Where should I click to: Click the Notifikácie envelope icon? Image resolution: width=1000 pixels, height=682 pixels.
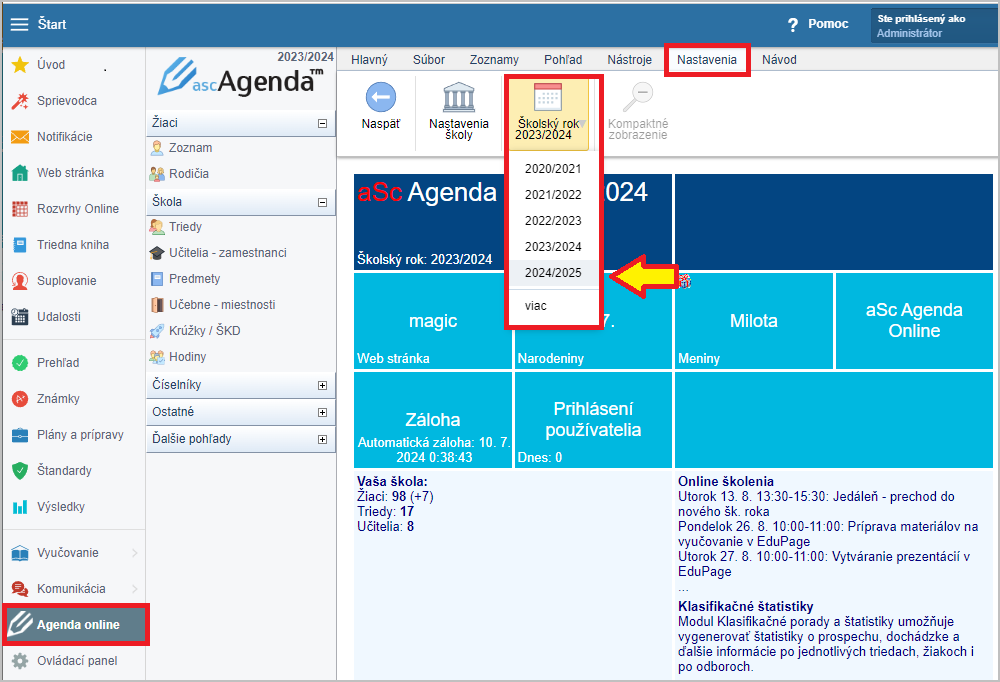(20, 137)
